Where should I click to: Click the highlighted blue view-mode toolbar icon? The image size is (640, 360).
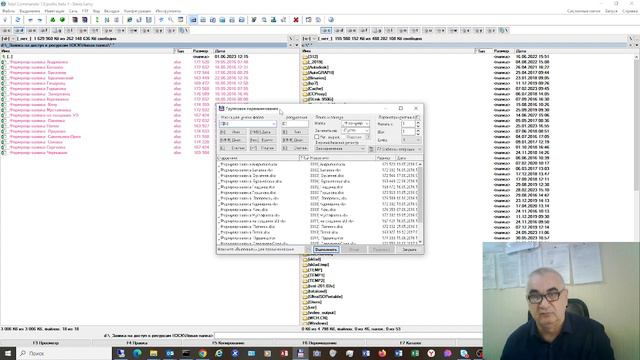(193, 20)
